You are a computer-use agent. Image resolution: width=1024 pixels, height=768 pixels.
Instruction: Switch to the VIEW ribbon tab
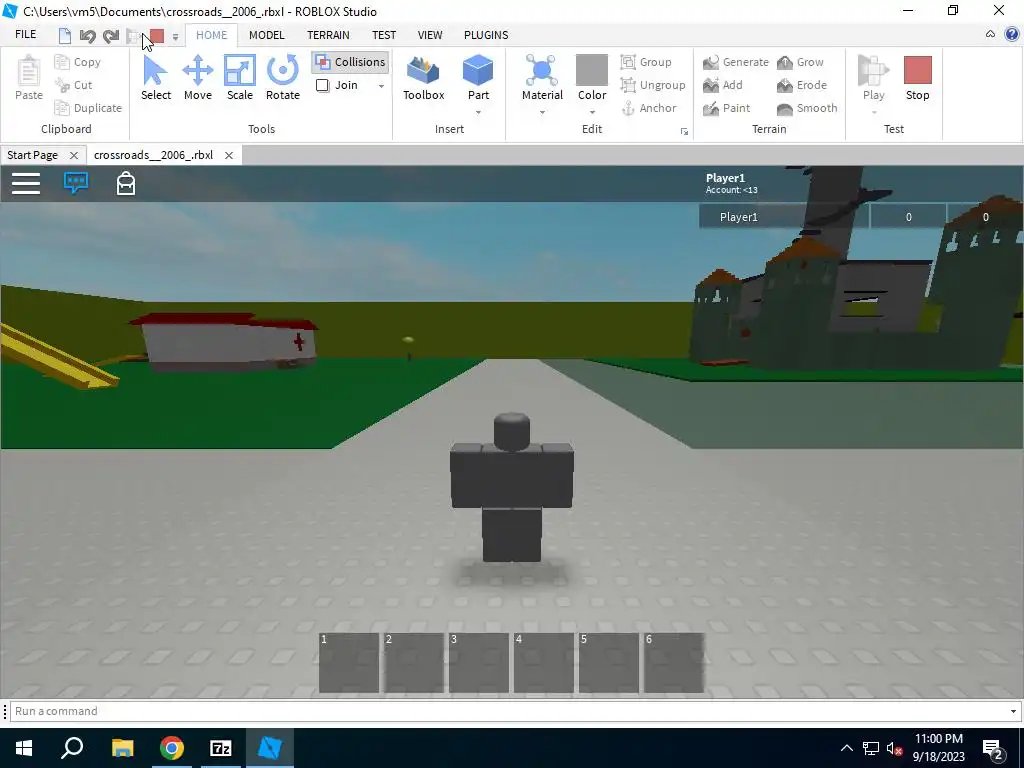(430, 35)
